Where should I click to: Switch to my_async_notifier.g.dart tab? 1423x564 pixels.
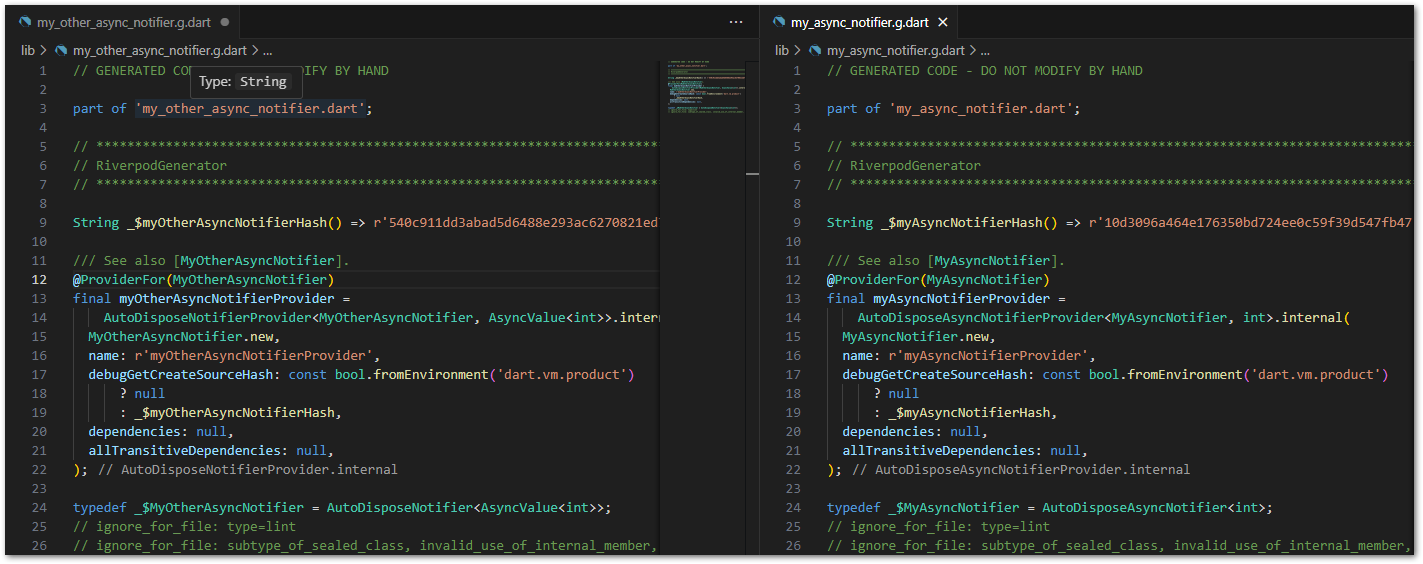click(x=859, y=22)
